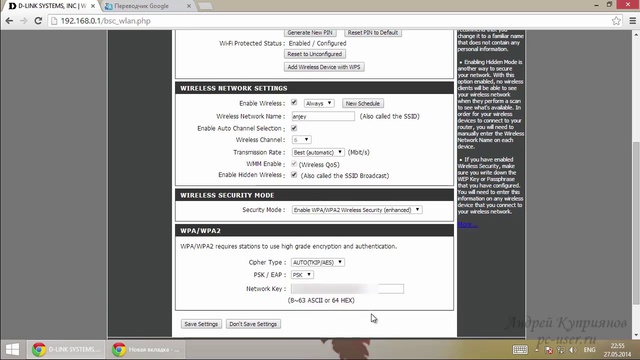Bookmark this page with star icon
This screenshot has height=360, width=640.
[x=616, y=21]
